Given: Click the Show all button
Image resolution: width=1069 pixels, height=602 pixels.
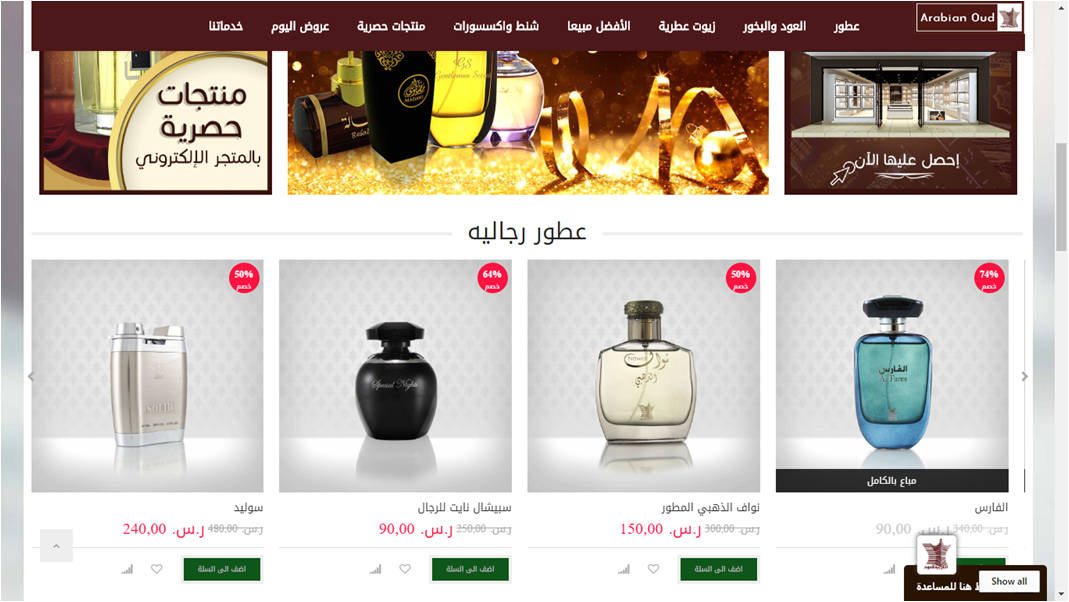Looking at the screenshot, I should (1008, 581).
